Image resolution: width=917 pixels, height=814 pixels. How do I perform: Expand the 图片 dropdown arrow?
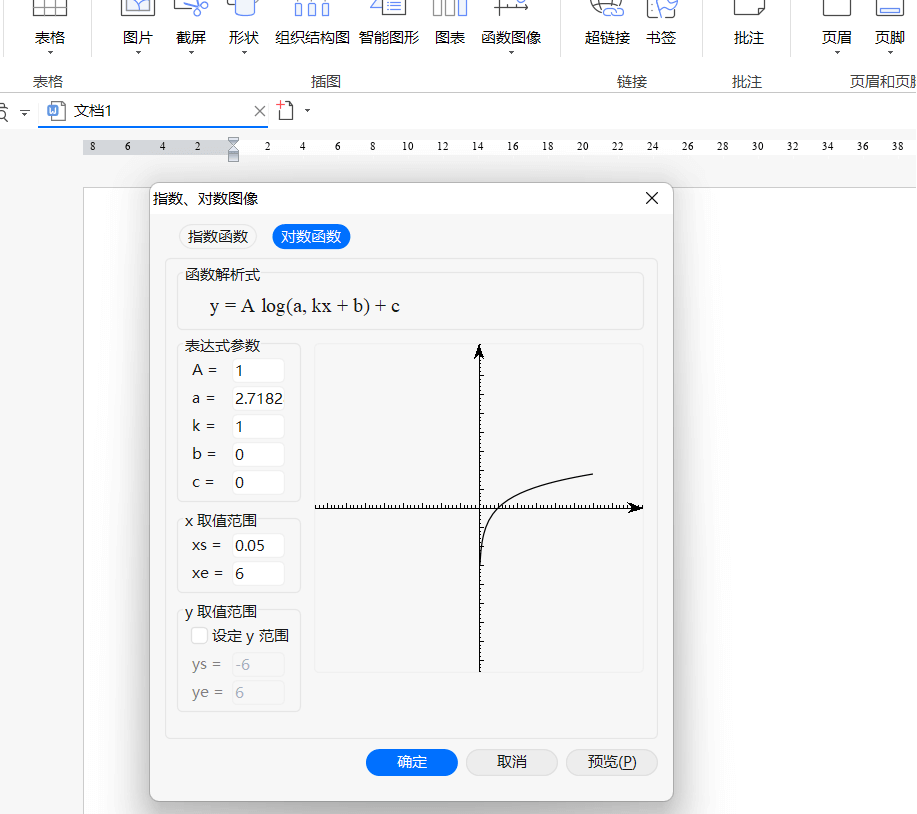[x=139, y=53]
